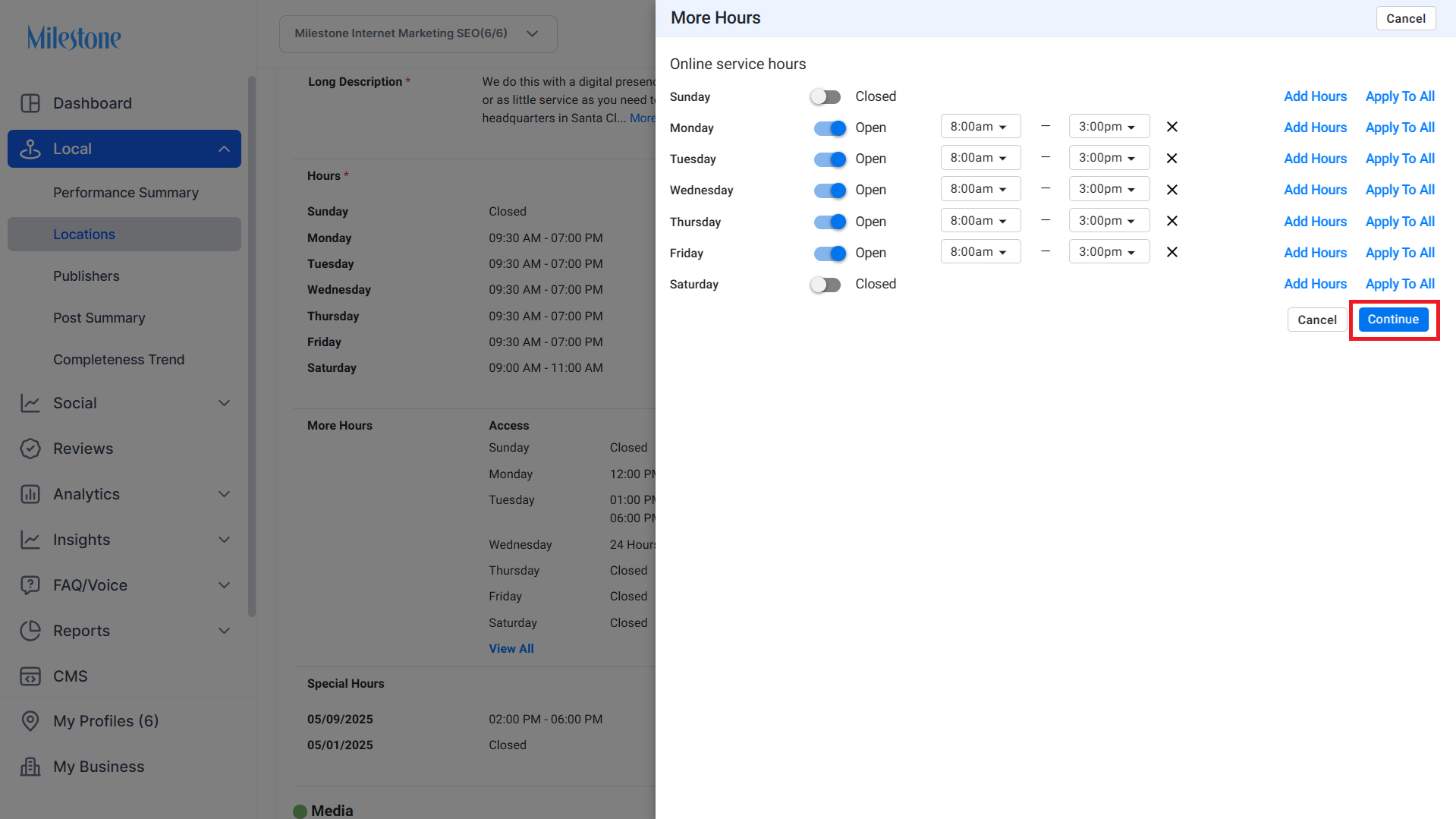Collapse the Local menu chevron
Image resolution: width=1456 pixels, height=819 pixels.
[x=224, y=149]
